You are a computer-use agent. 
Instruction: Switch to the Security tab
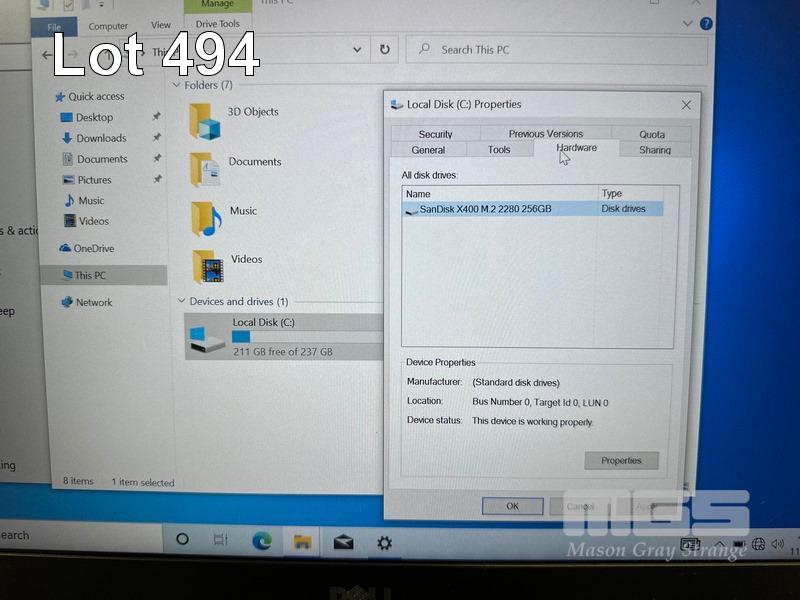click(x=435, y=134)
